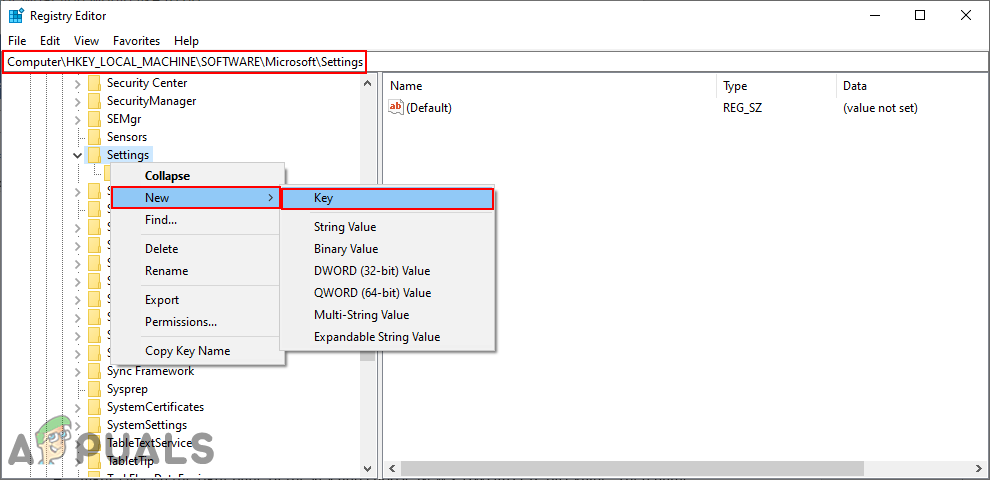Select the Sensors tree key label
Image resolution: width=990 pixels, height=480 pixels.
click(127, 137)
